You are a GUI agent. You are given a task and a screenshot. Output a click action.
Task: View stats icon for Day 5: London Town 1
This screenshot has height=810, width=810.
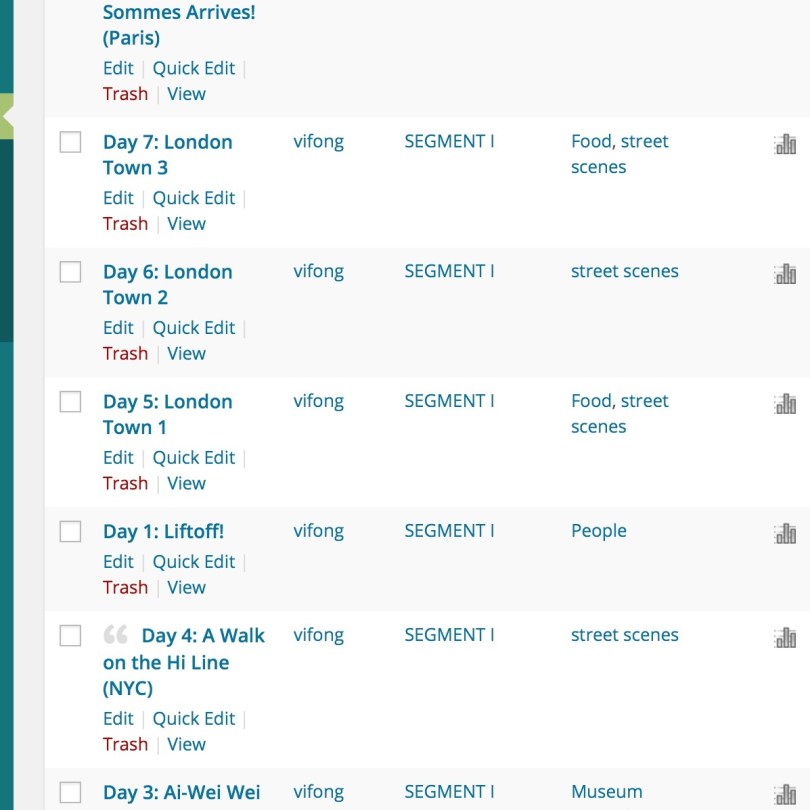point(785,404)
